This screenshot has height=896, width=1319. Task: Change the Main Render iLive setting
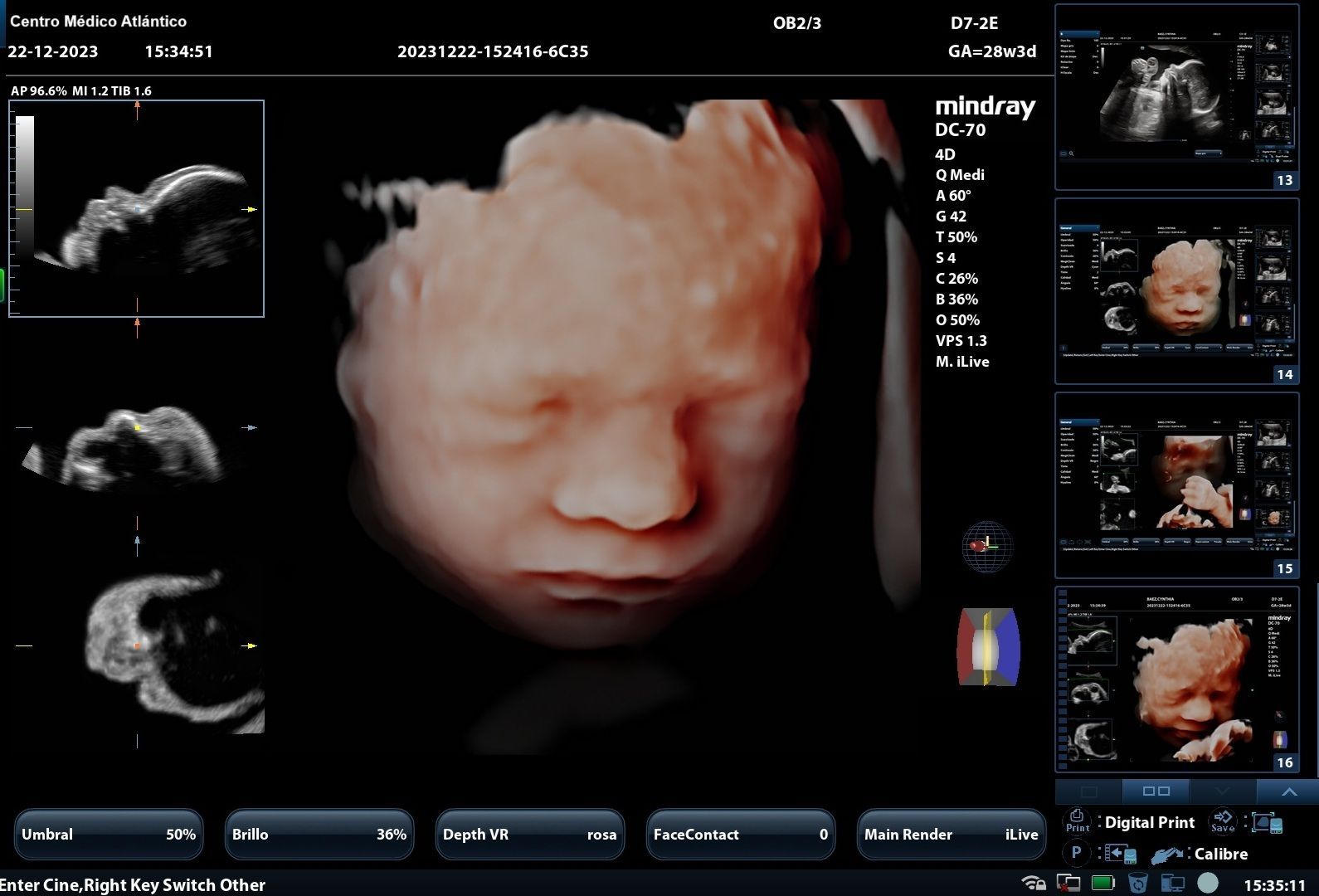[x=952, y=835]
